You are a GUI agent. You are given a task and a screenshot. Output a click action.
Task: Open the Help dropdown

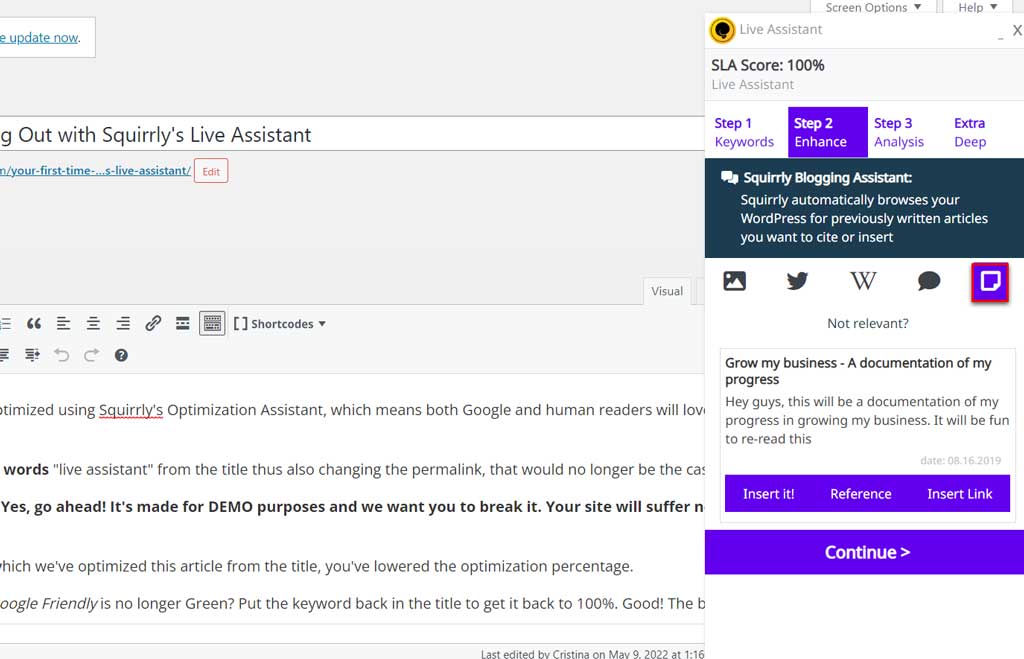tap(977, 8)
